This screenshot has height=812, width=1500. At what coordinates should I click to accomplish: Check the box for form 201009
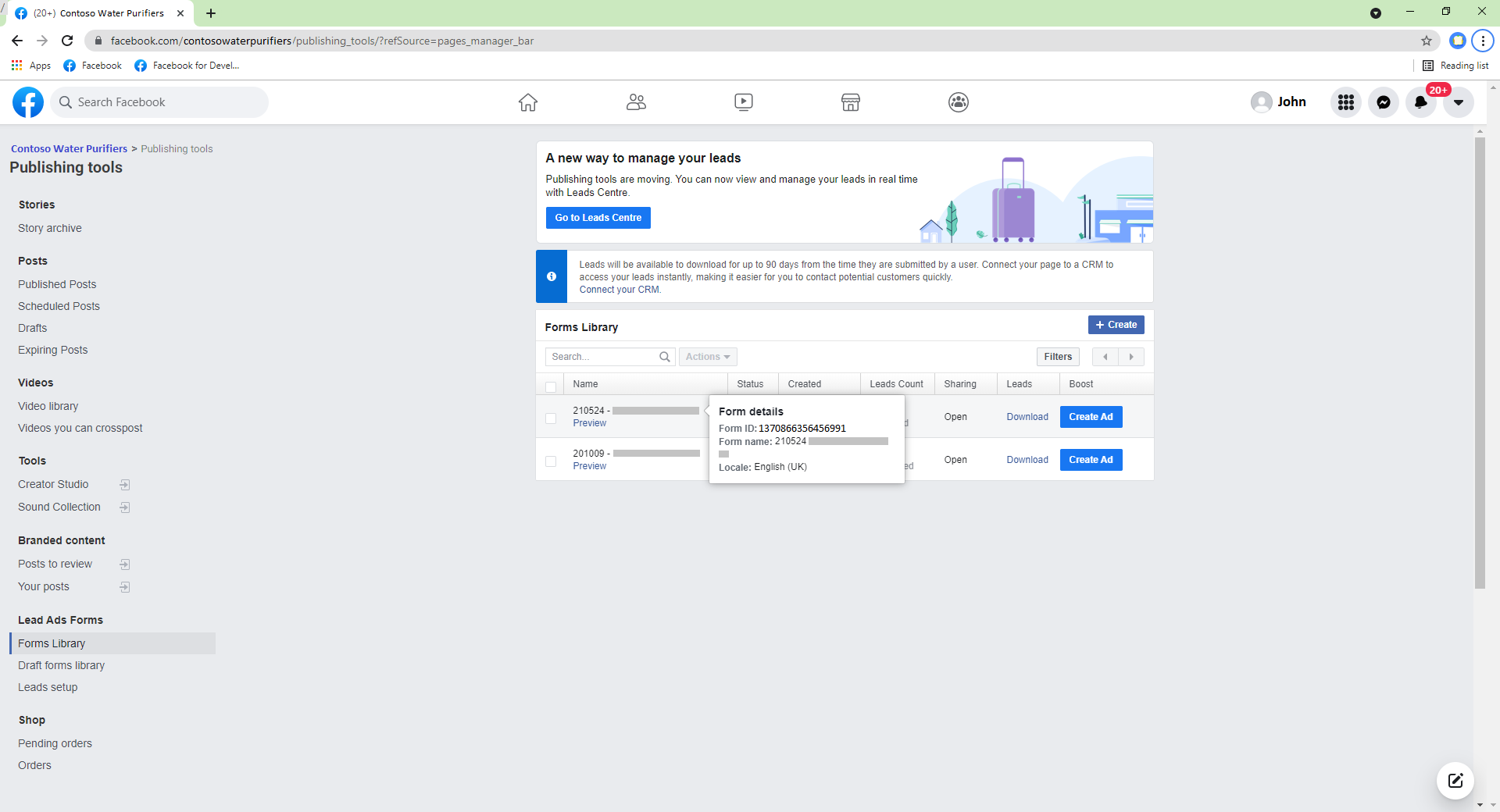551,461
